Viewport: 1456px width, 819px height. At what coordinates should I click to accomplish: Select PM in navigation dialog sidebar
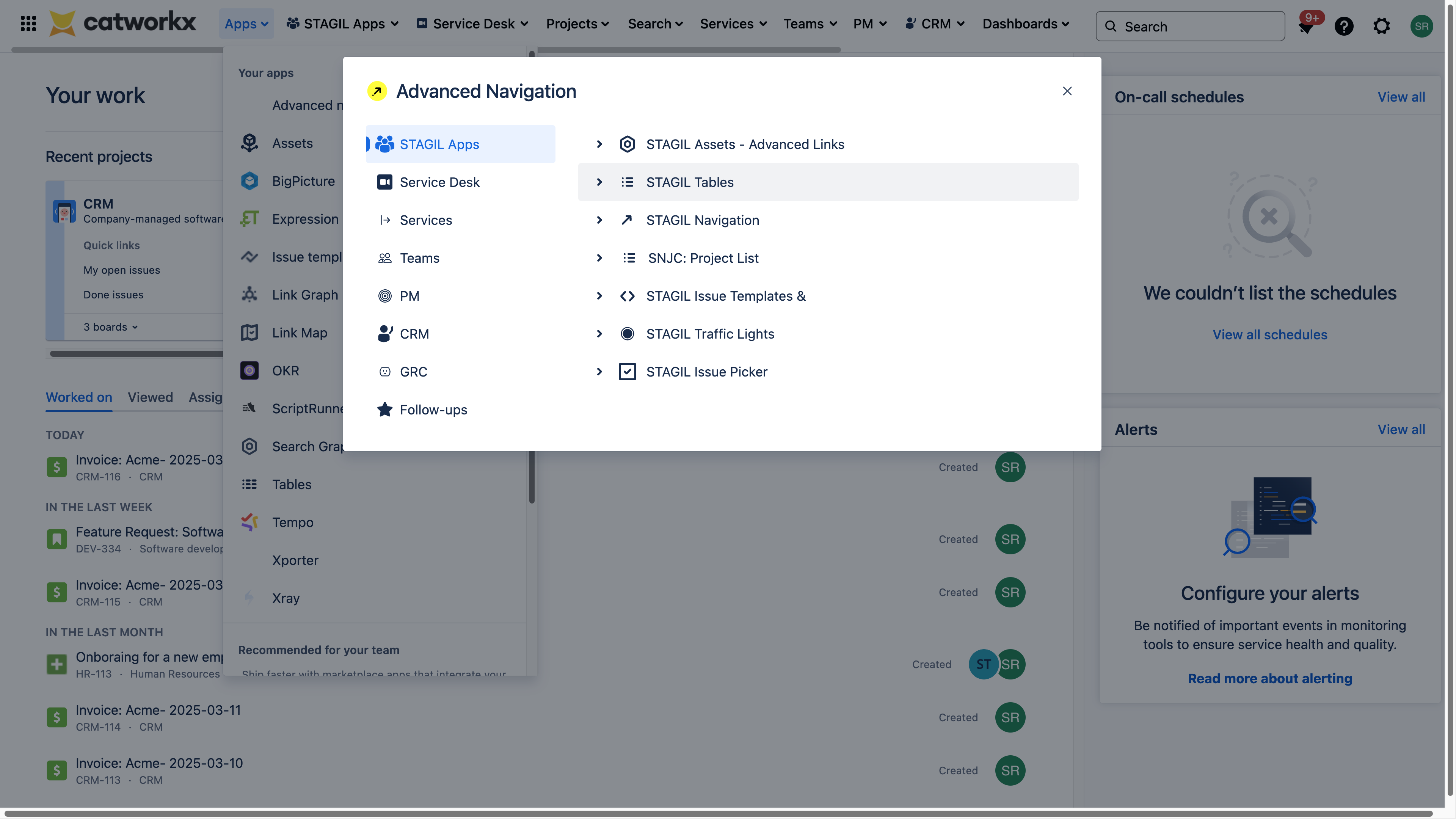[x=461, y=296]
